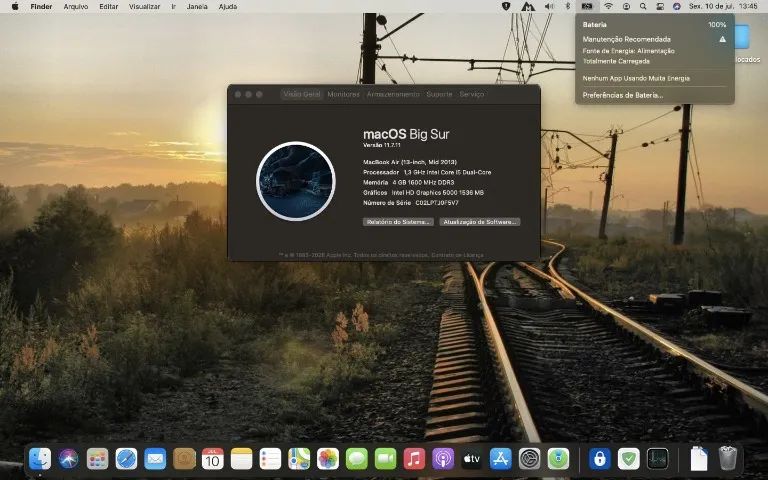Open the blue padlock app in Dock
The image size is (768, 480).
click(600, 459)
